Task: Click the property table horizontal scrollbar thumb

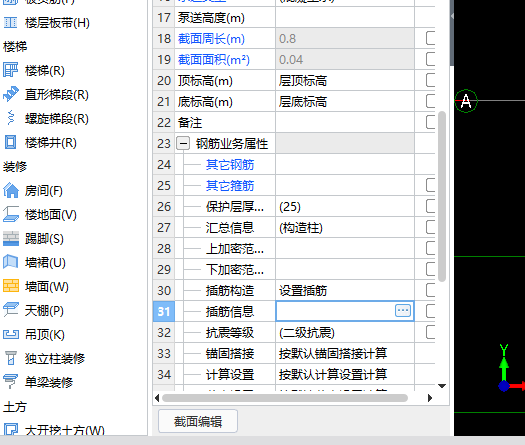Action: [285, 398]
